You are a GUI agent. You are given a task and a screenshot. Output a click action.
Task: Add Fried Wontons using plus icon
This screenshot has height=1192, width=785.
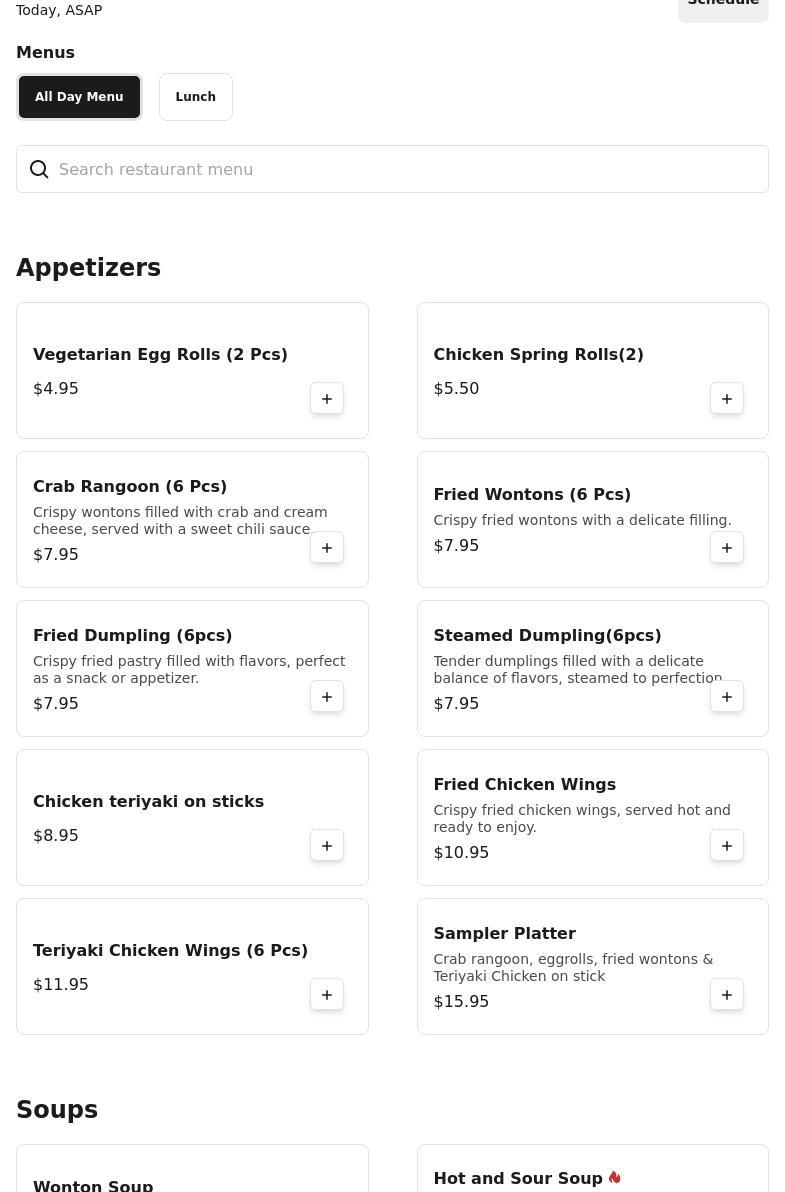click(x=727, y=548)
